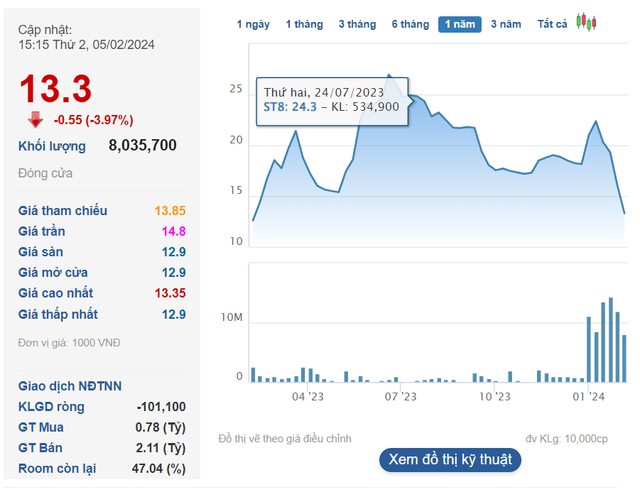This screenshot has width=640, height=492.
Task: Show the 6 tháng chart range
Action: tap(410, 24)
